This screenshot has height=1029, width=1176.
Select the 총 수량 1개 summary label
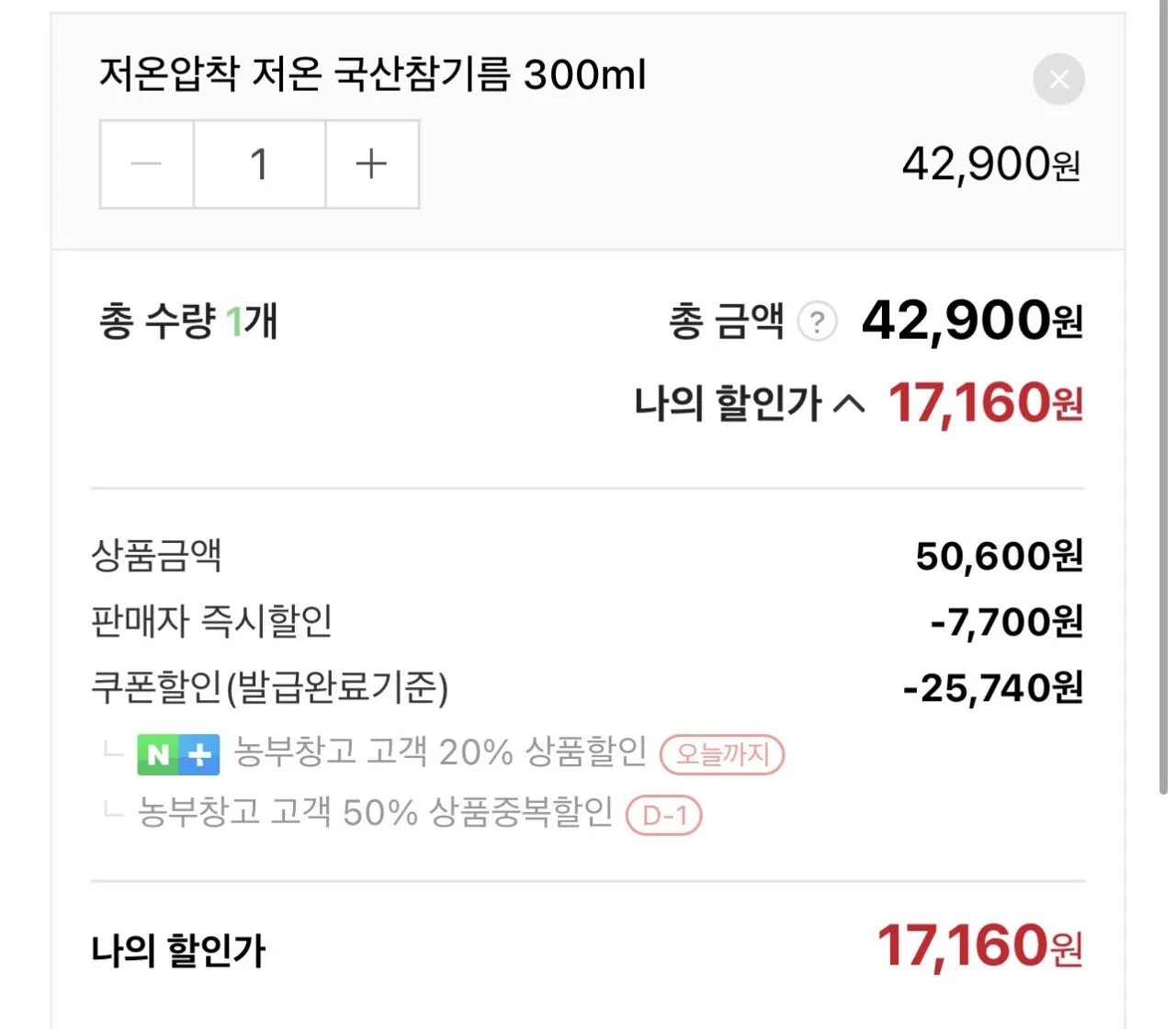(186, 322)
